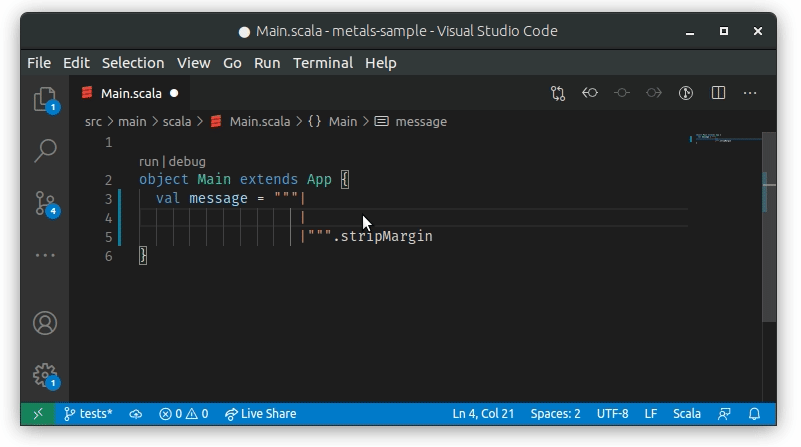Image resolution: width=801 pixels, height=447 pixels.
Task: Open the Search view icon
Action: click(x=45, y=151)
